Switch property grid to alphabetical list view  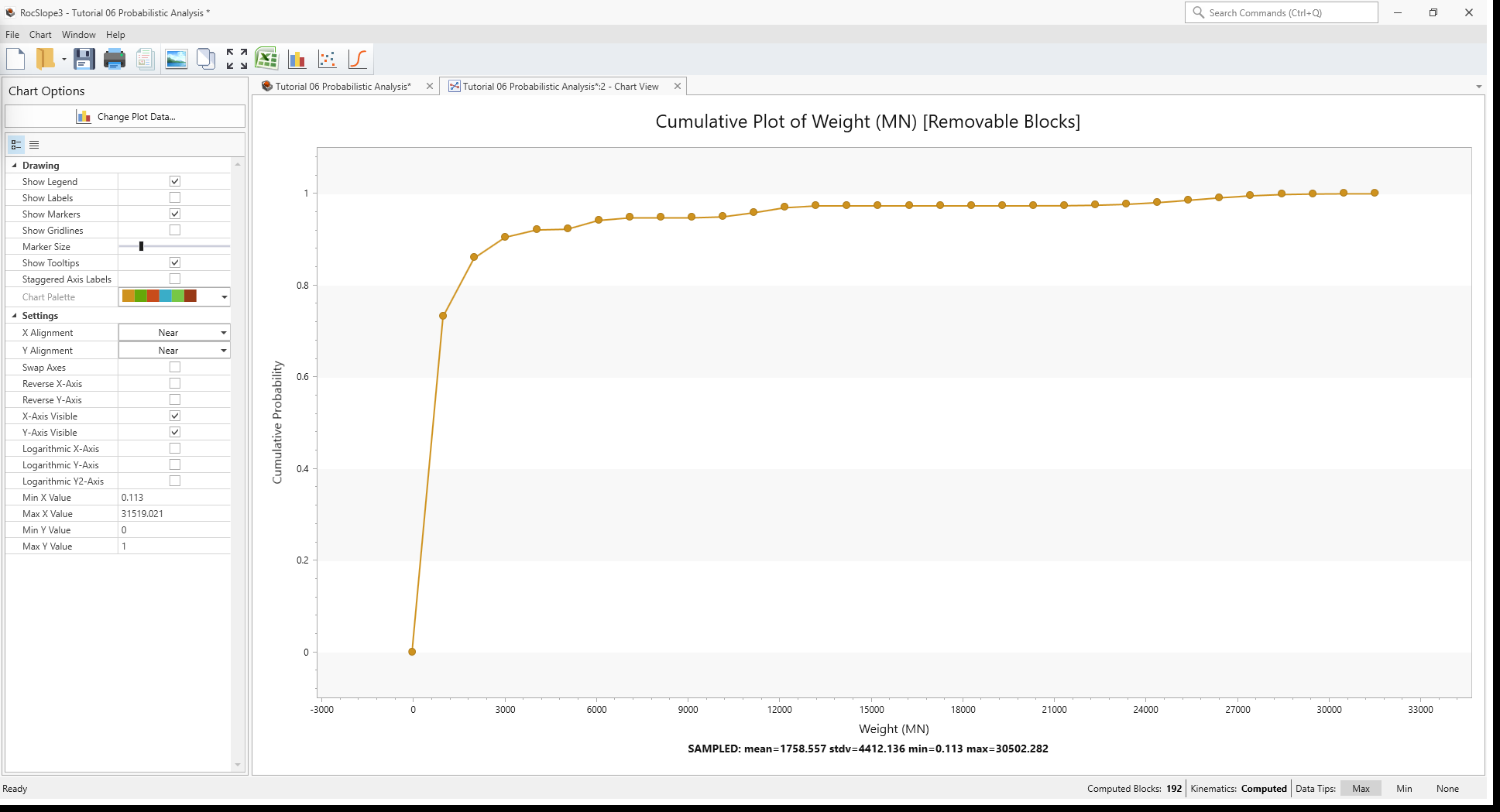pos(34,145)
